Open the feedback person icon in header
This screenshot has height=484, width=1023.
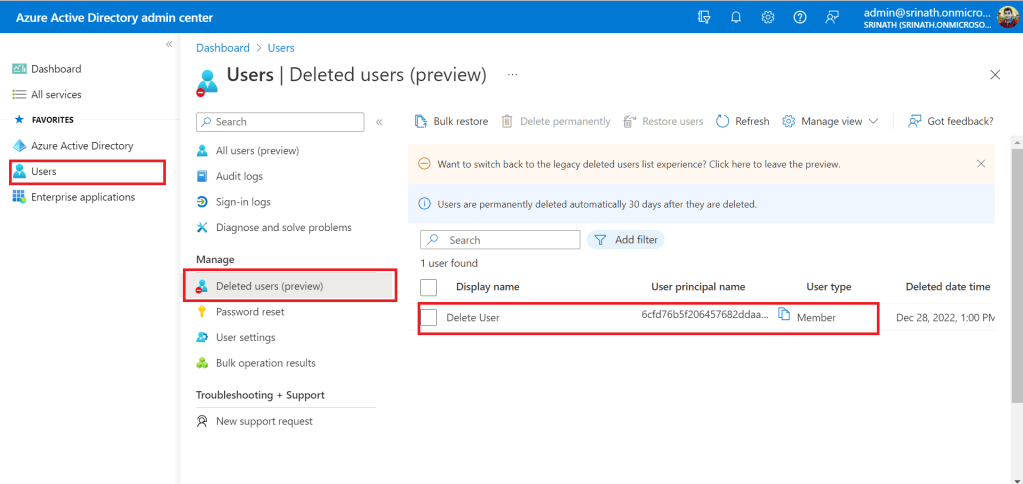click(832, 18)
